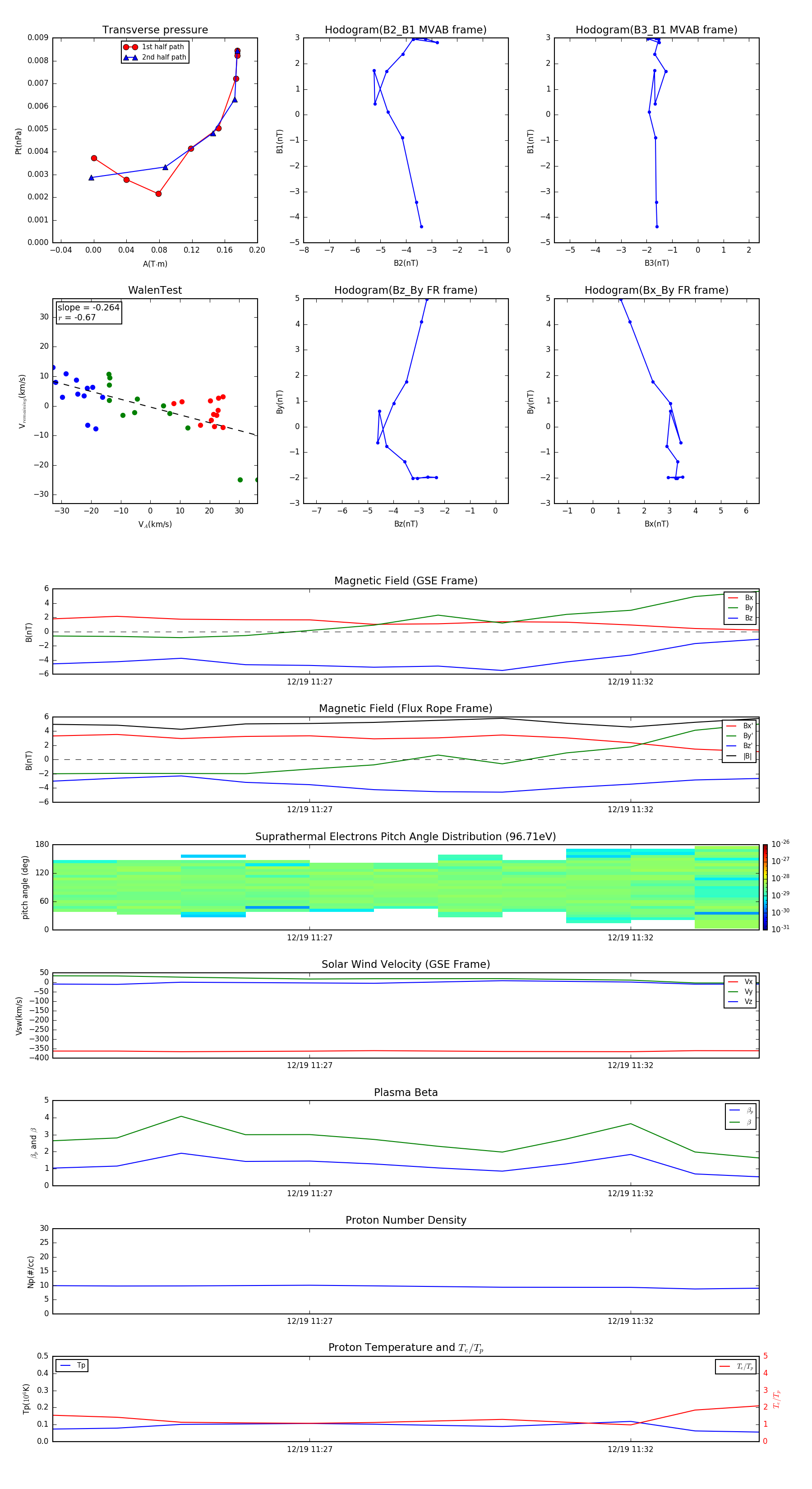
Task: Select '|B|' in the flux rope legend
Action: tap(739, 756)
